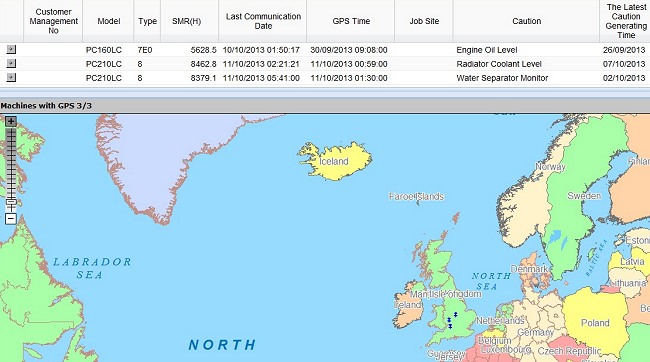Sort table by SMR(H) column header

[186, 21]
